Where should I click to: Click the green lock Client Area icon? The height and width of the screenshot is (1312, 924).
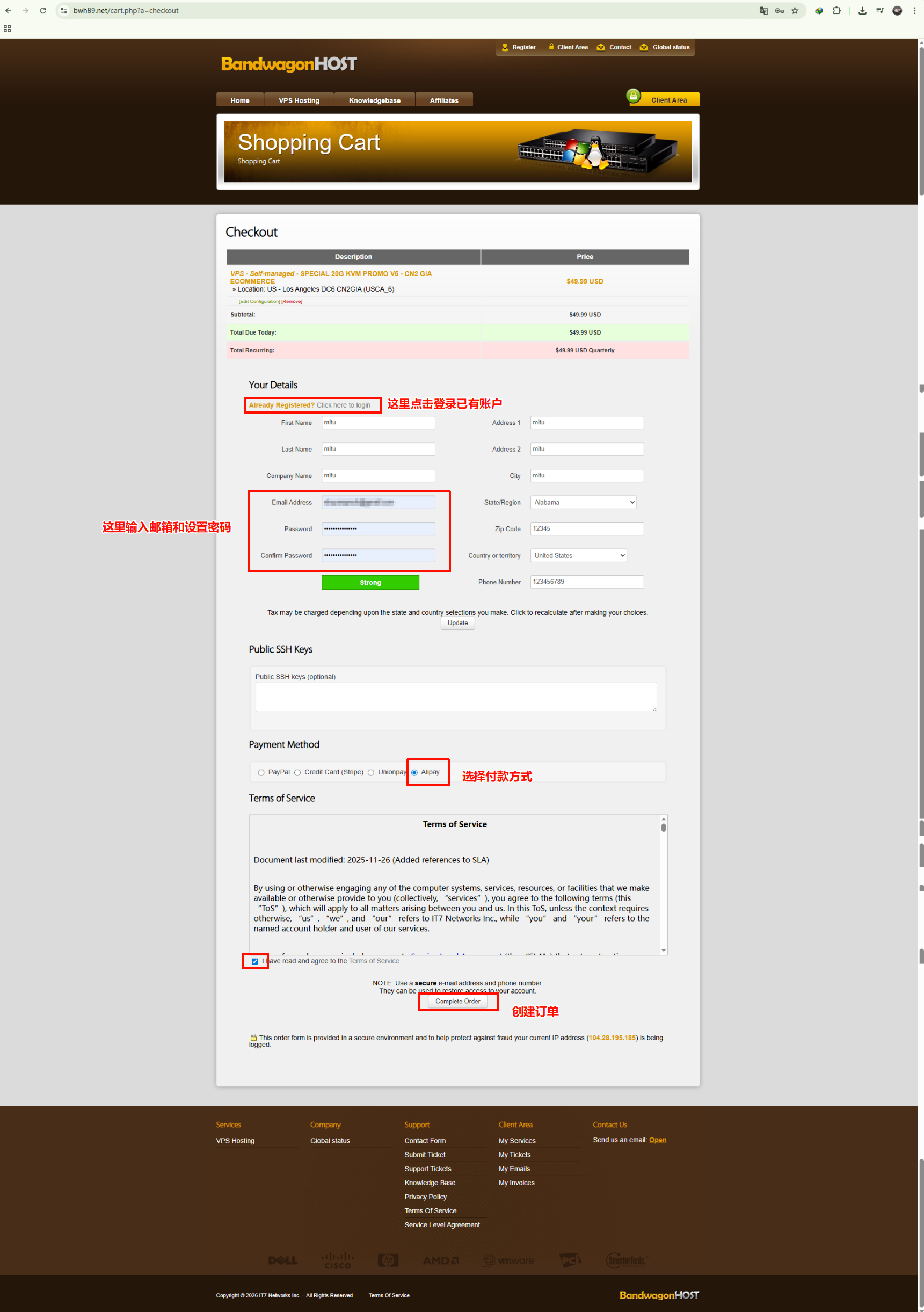633,96
